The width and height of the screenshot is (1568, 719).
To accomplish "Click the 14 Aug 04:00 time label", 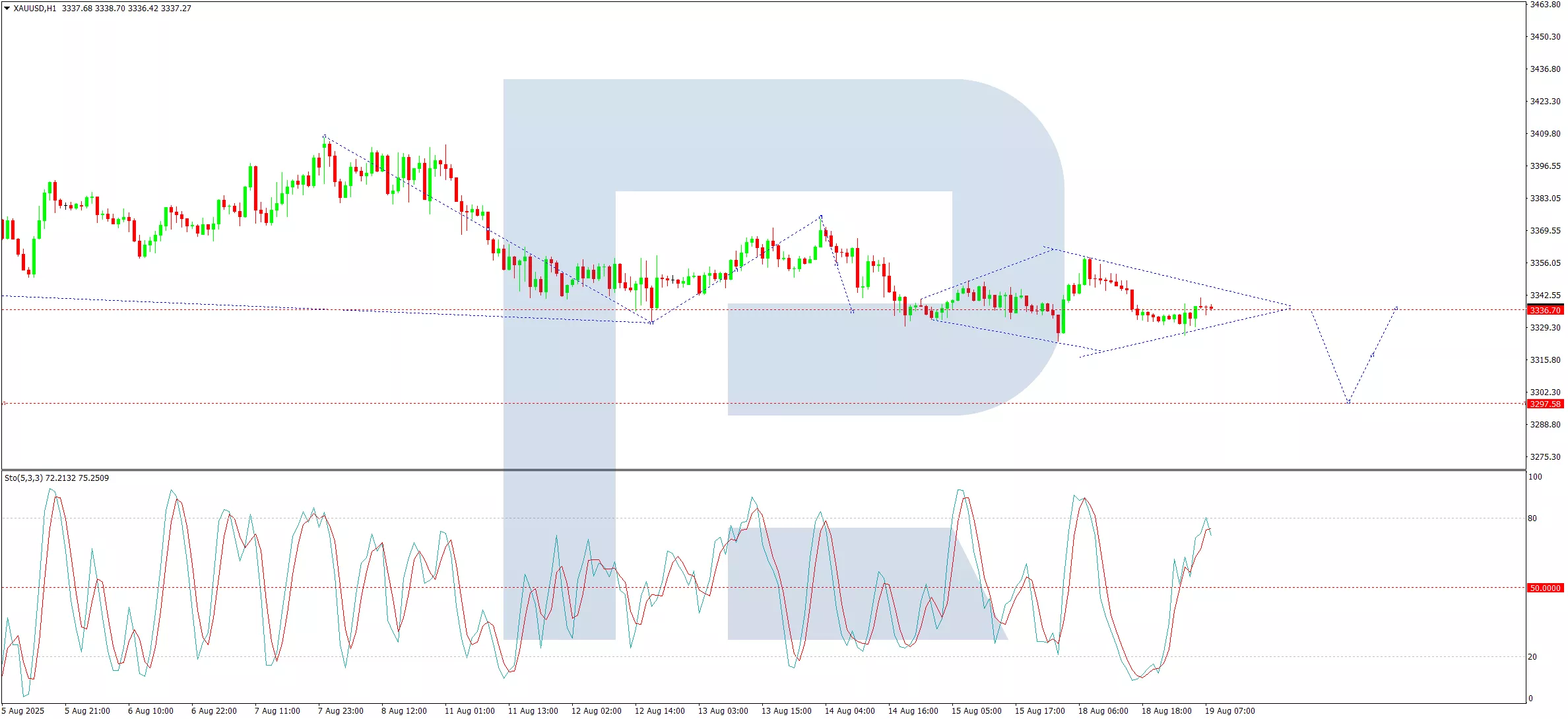I will point(849,710).
